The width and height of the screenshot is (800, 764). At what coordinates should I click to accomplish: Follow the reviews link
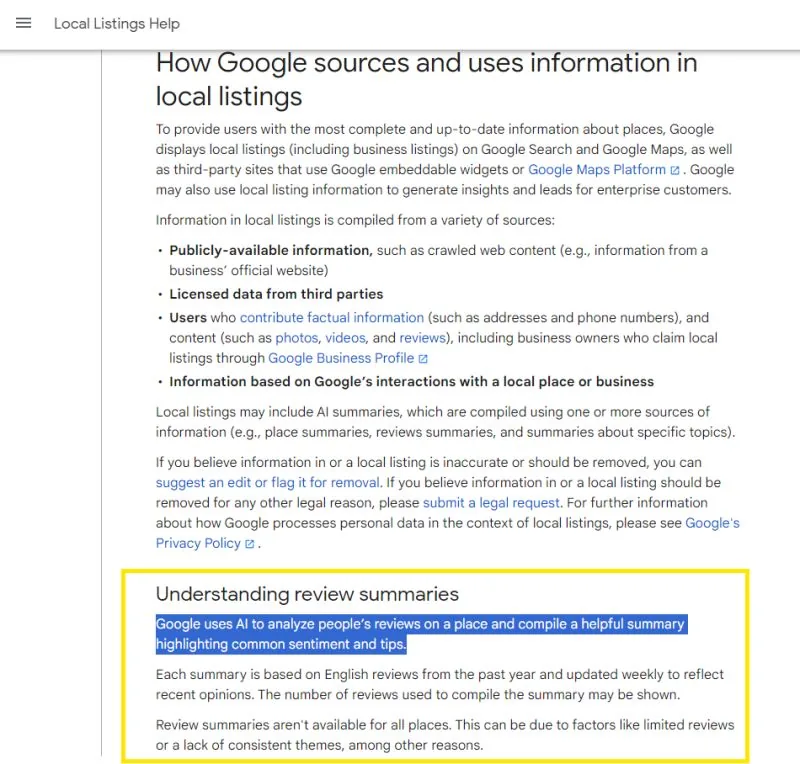point(422,338)
